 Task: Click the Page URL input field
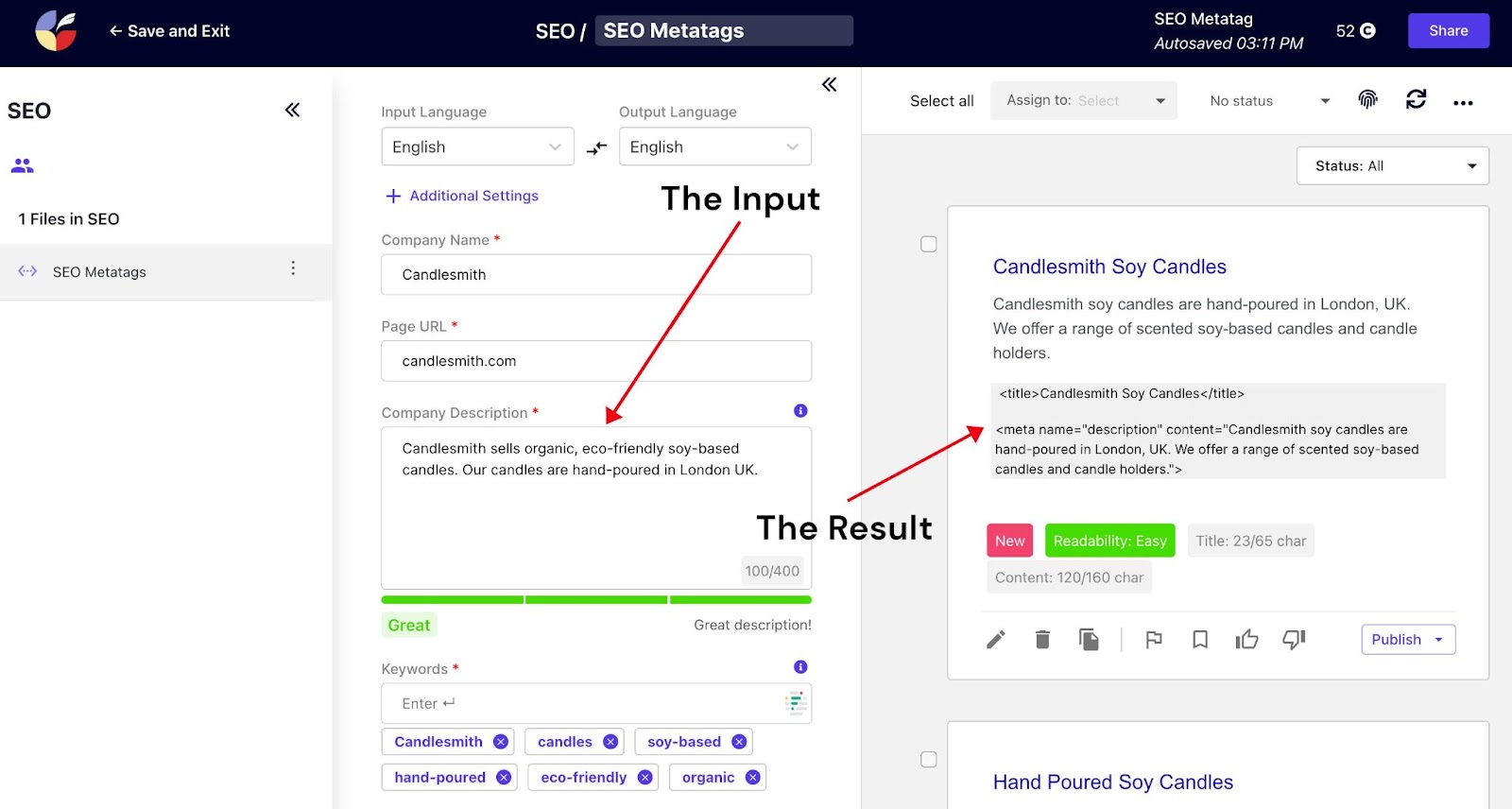point(596,361)
